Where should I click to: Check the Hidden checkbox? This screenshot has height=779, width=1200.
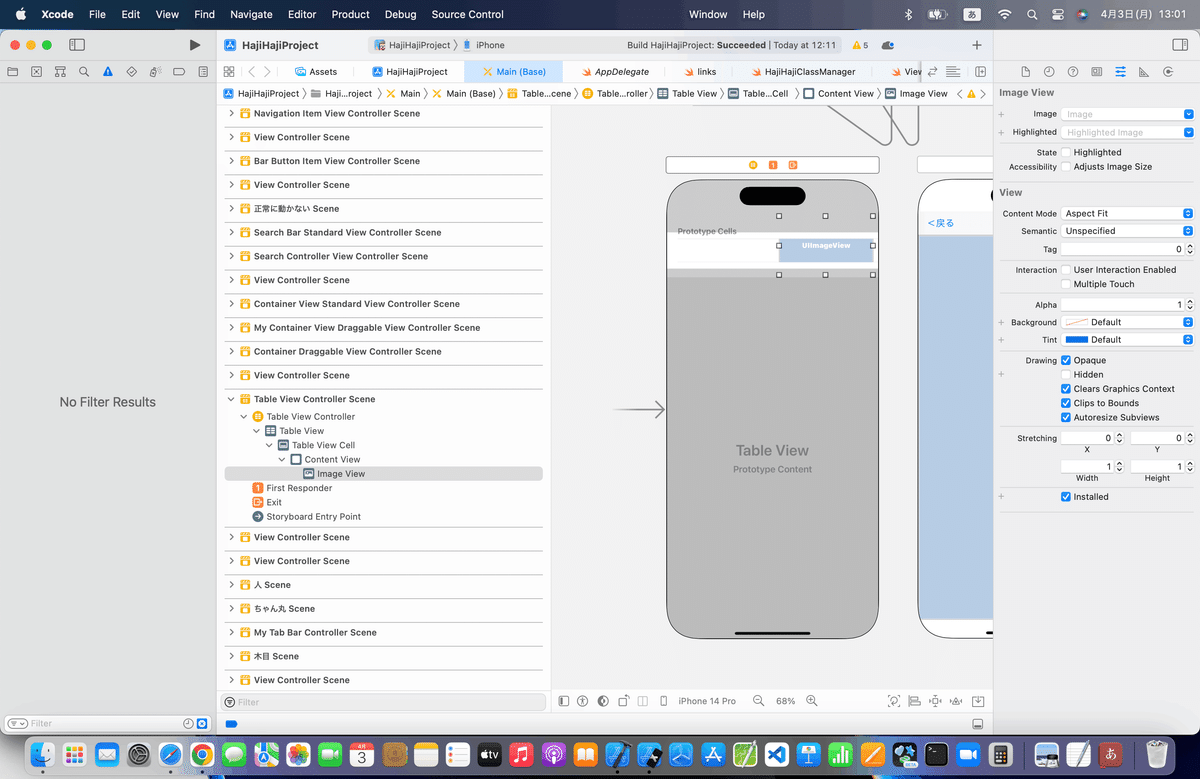pos(1066,374)
